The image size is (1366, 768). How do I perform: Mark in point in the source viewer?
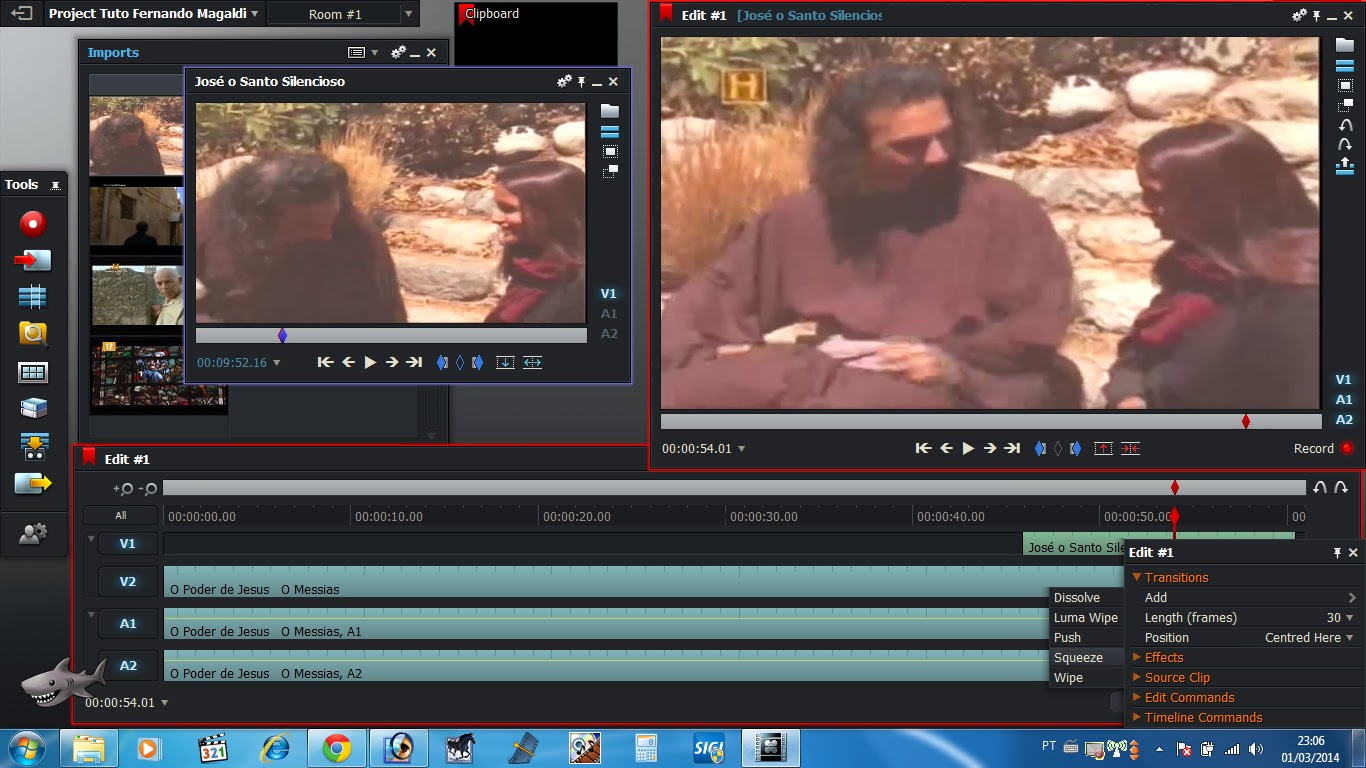(442, 362)
